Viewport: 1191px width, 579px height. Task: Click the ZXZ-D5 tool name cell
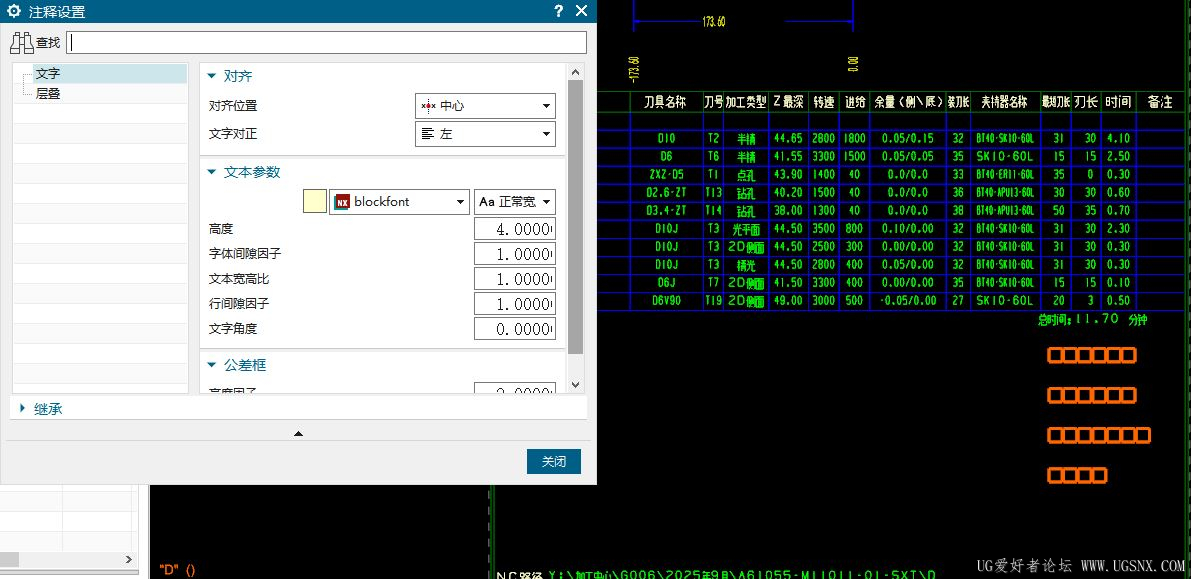tap(666, 175)
